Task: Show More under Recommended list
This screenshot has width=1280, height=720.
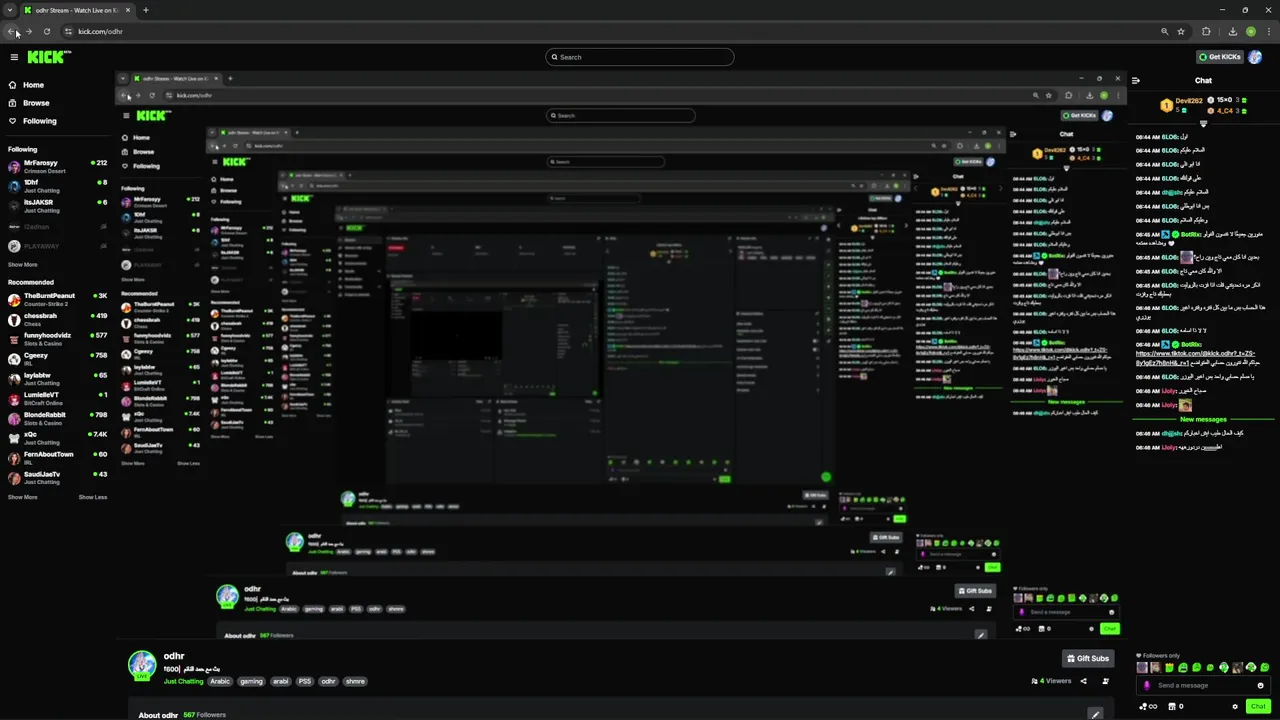Action: [22, 497]
